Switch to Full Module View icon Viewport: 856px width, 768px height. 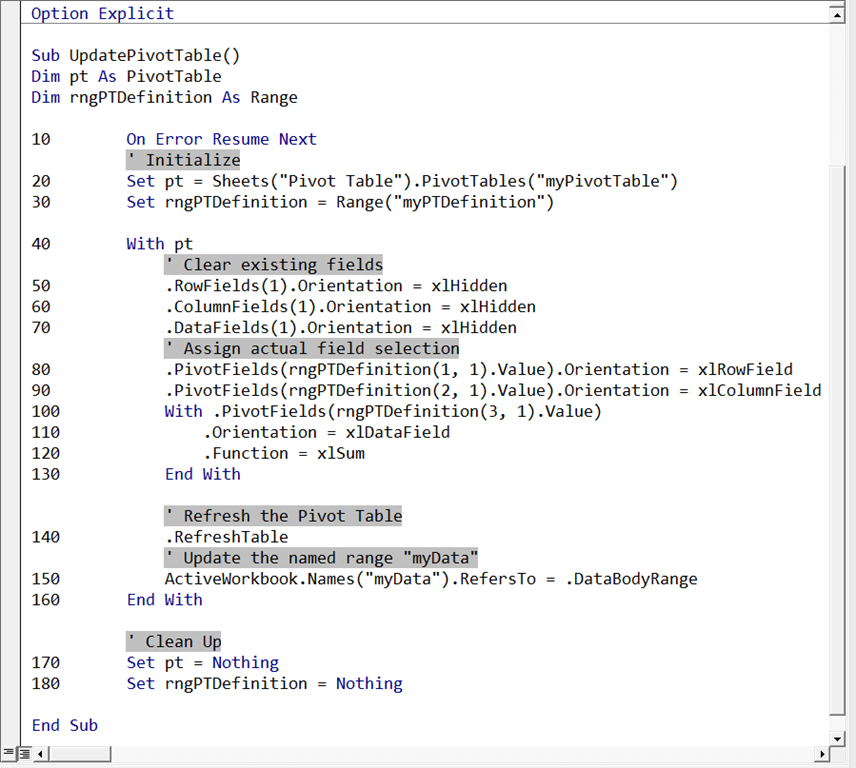[24, 754]
